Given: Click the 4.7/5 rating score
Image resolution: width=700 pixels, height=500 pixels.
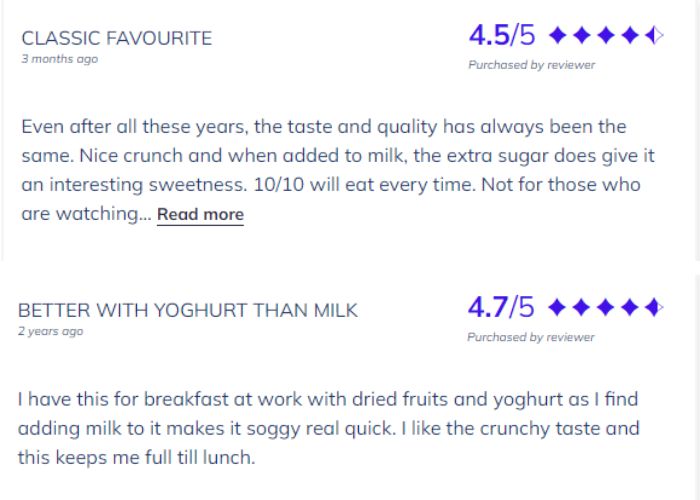Looking at the screenshot, I should tap(501, 306).
